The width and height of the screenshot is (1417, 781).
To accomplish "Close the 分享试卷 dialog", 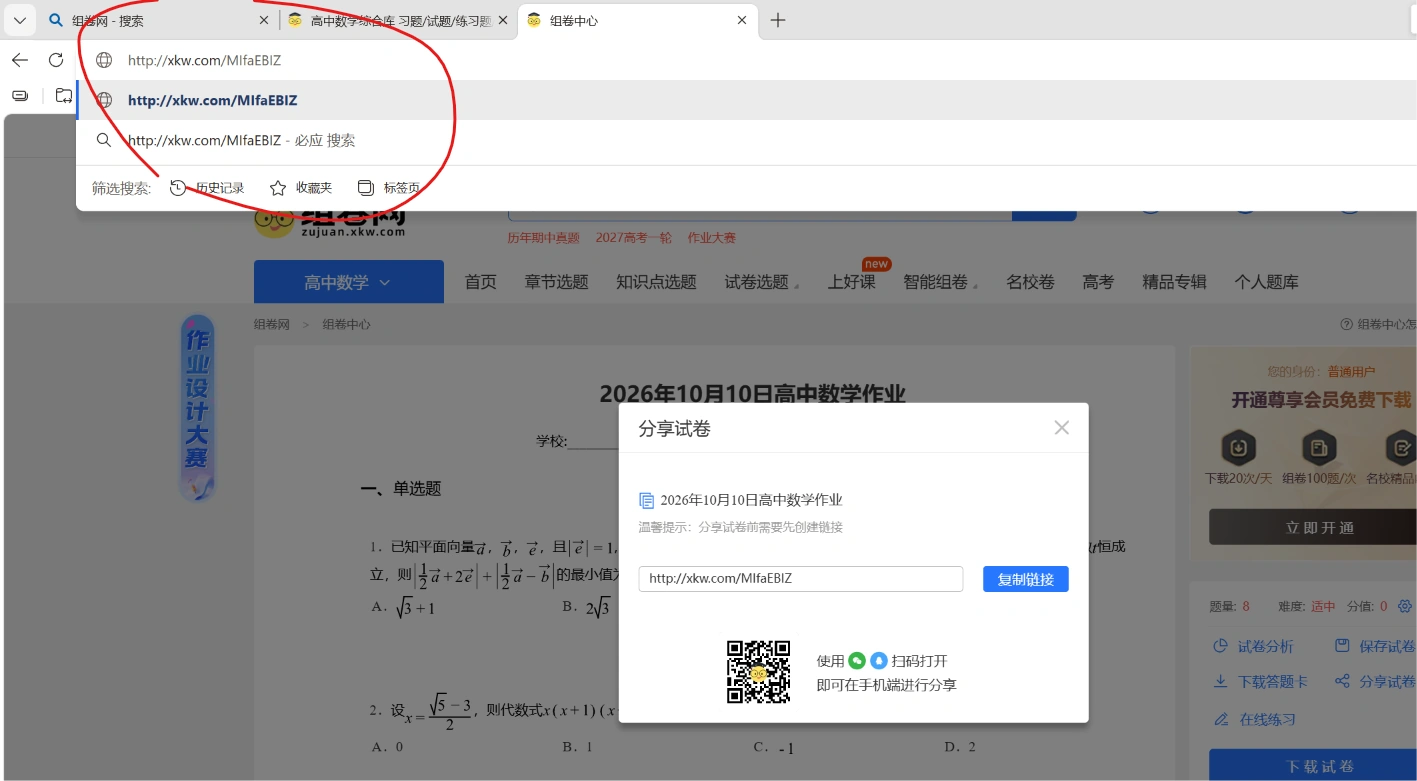I will [x=1062, y=428].
